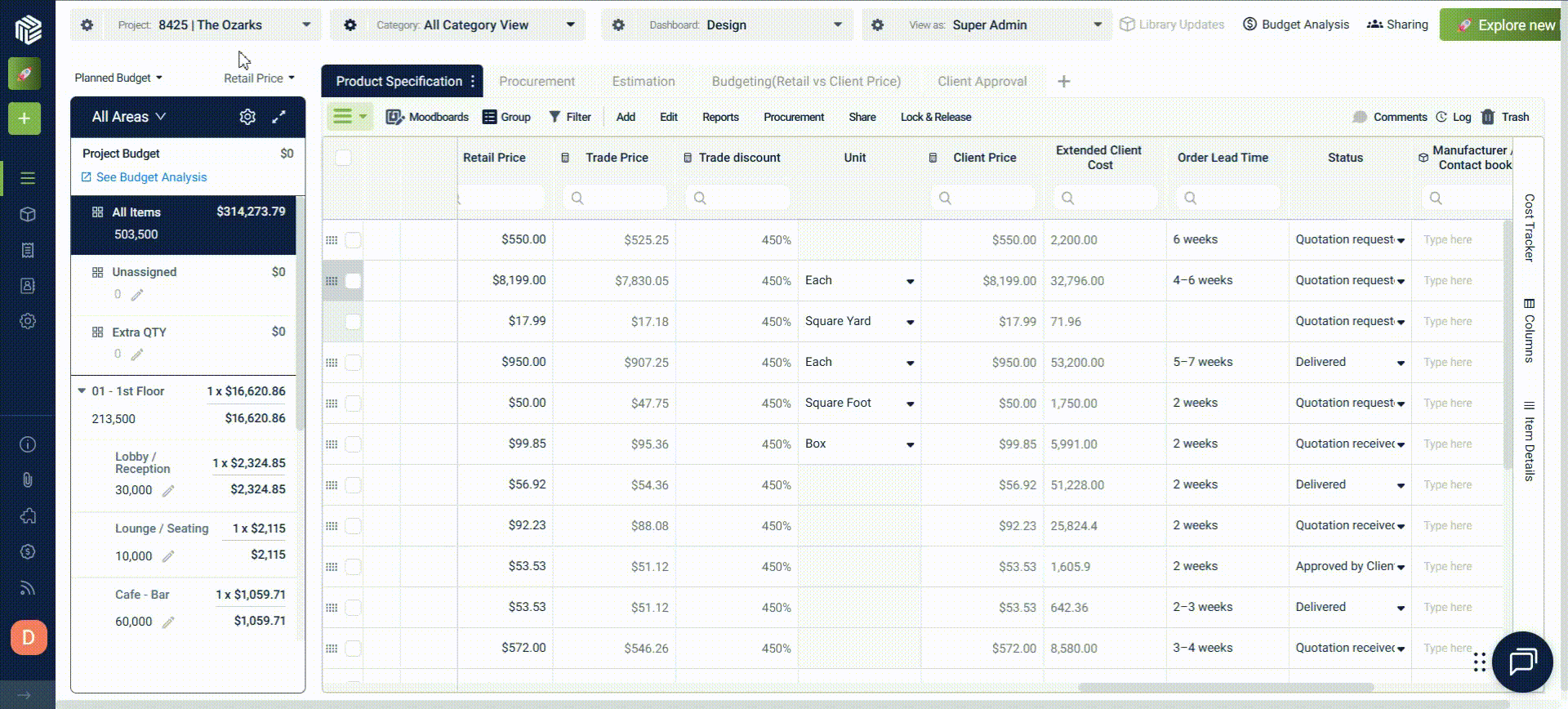Open the Trash

pos(1505,117)
